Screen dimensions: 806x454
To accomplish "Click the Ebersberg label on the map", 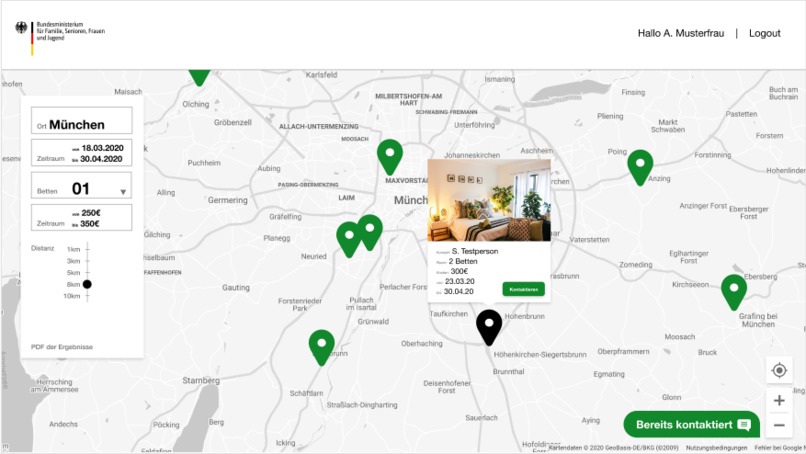I will pos(760,277).
